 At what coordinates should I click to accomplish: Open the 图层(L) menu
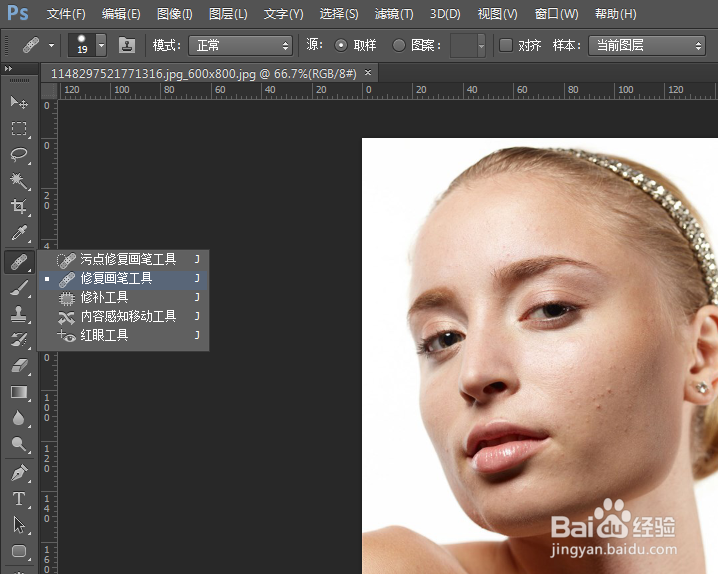[228, 14]
